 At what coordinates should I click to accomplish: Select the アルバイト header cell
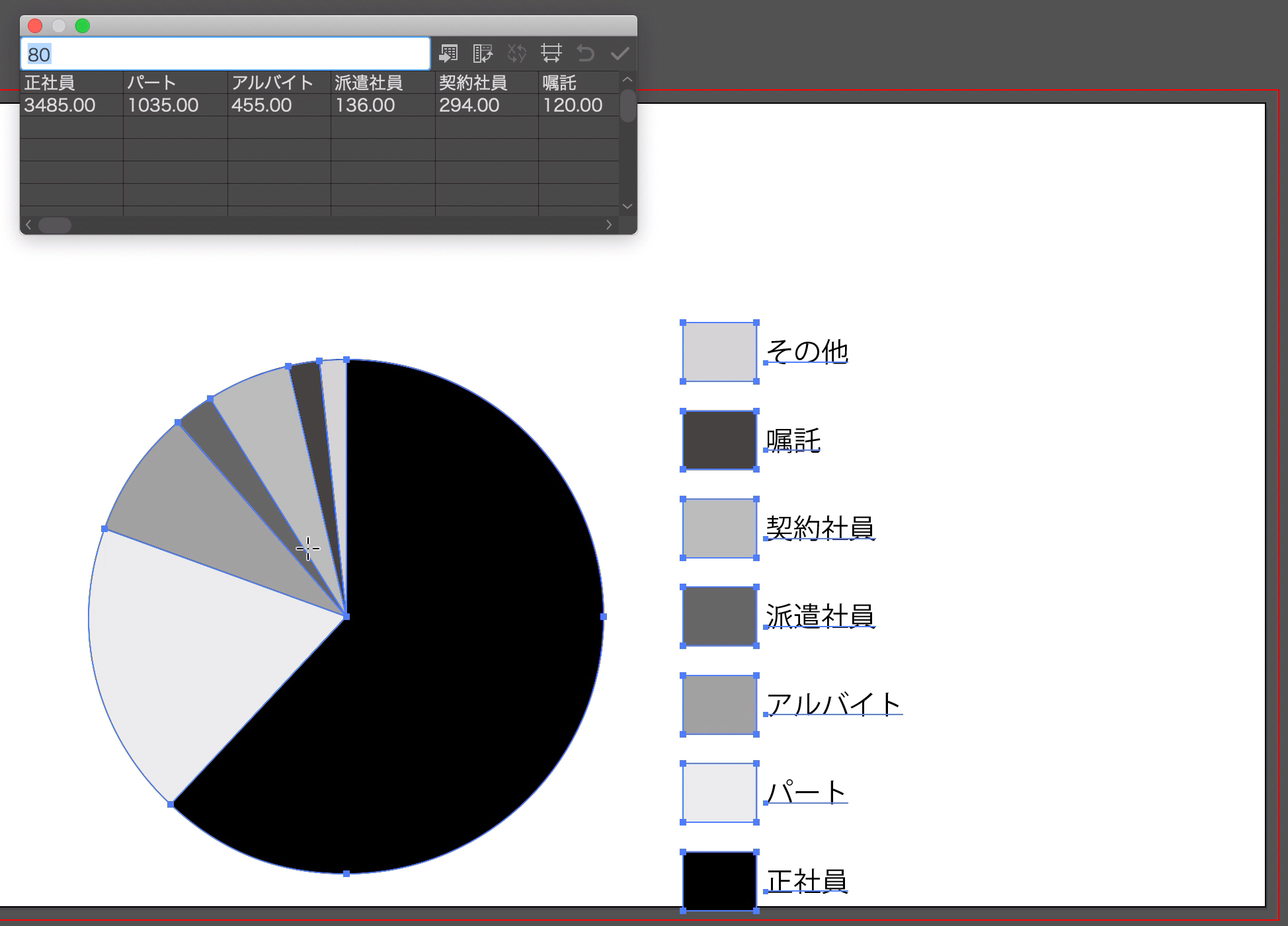point(279,83)
